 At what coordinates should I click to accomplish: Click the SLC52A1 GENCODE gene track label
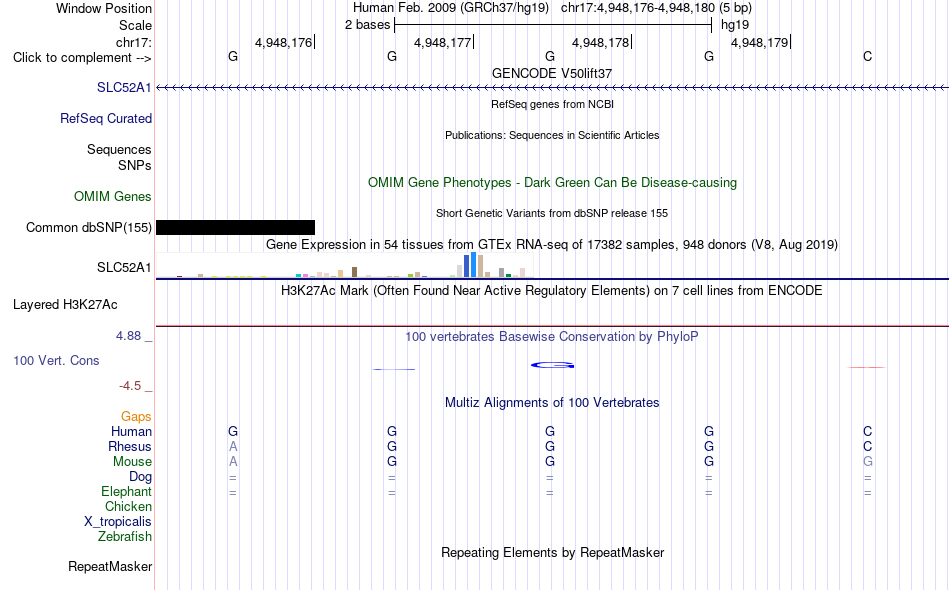(x=124, y=87)
